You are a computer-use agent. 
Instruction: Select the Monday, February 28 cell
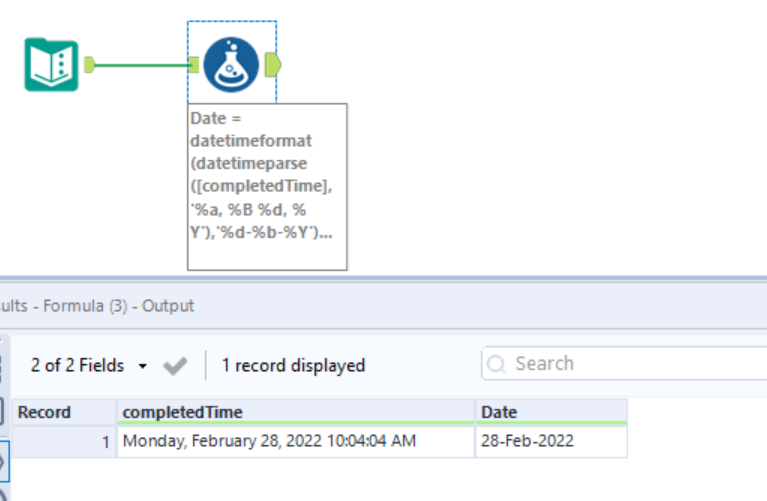click(295, 441)
